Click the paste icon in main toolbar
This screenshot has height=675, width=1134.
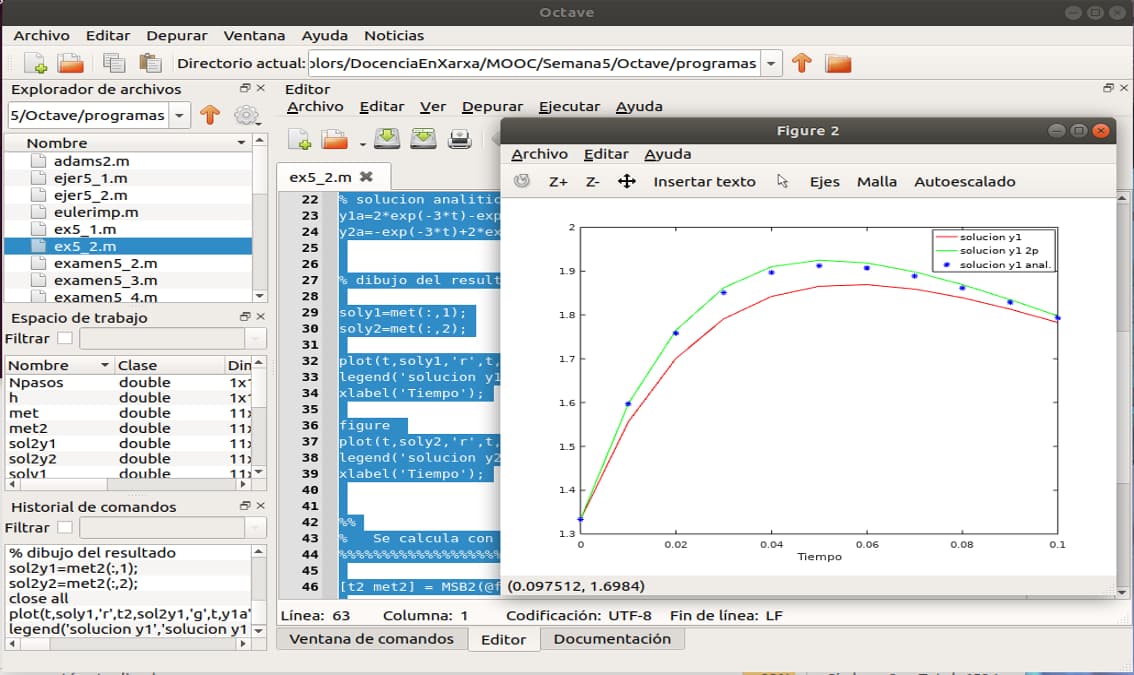tap(150, 63)
